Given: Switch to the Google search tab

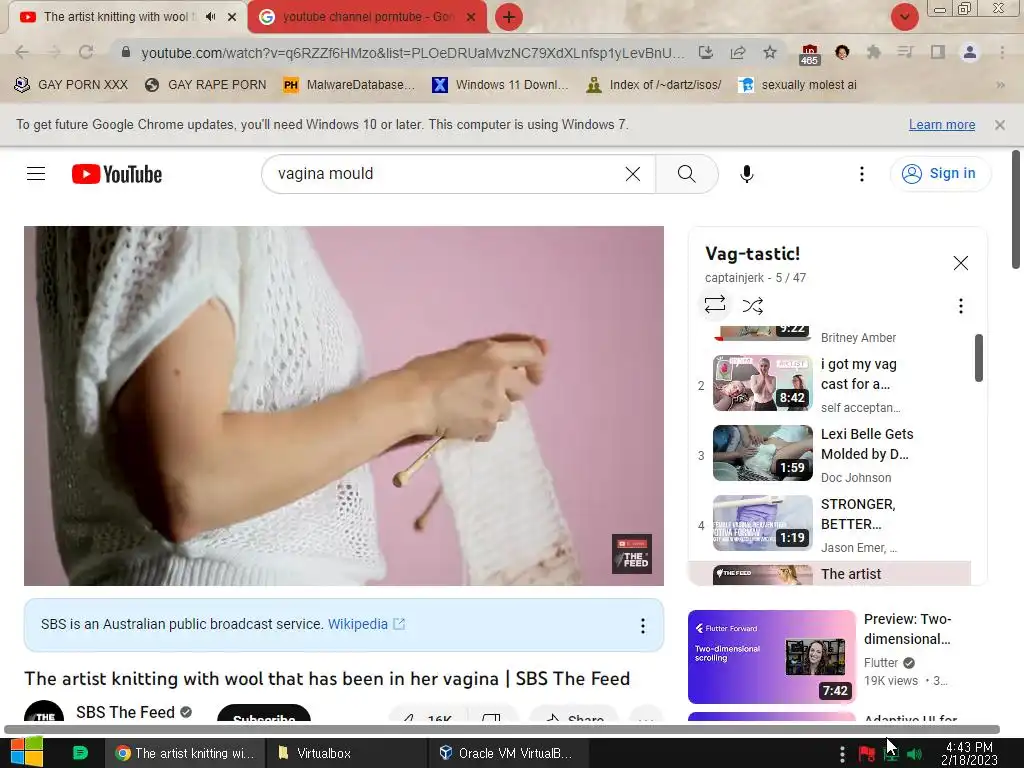Looking at the screenshot, I should [x=368, y=17].
